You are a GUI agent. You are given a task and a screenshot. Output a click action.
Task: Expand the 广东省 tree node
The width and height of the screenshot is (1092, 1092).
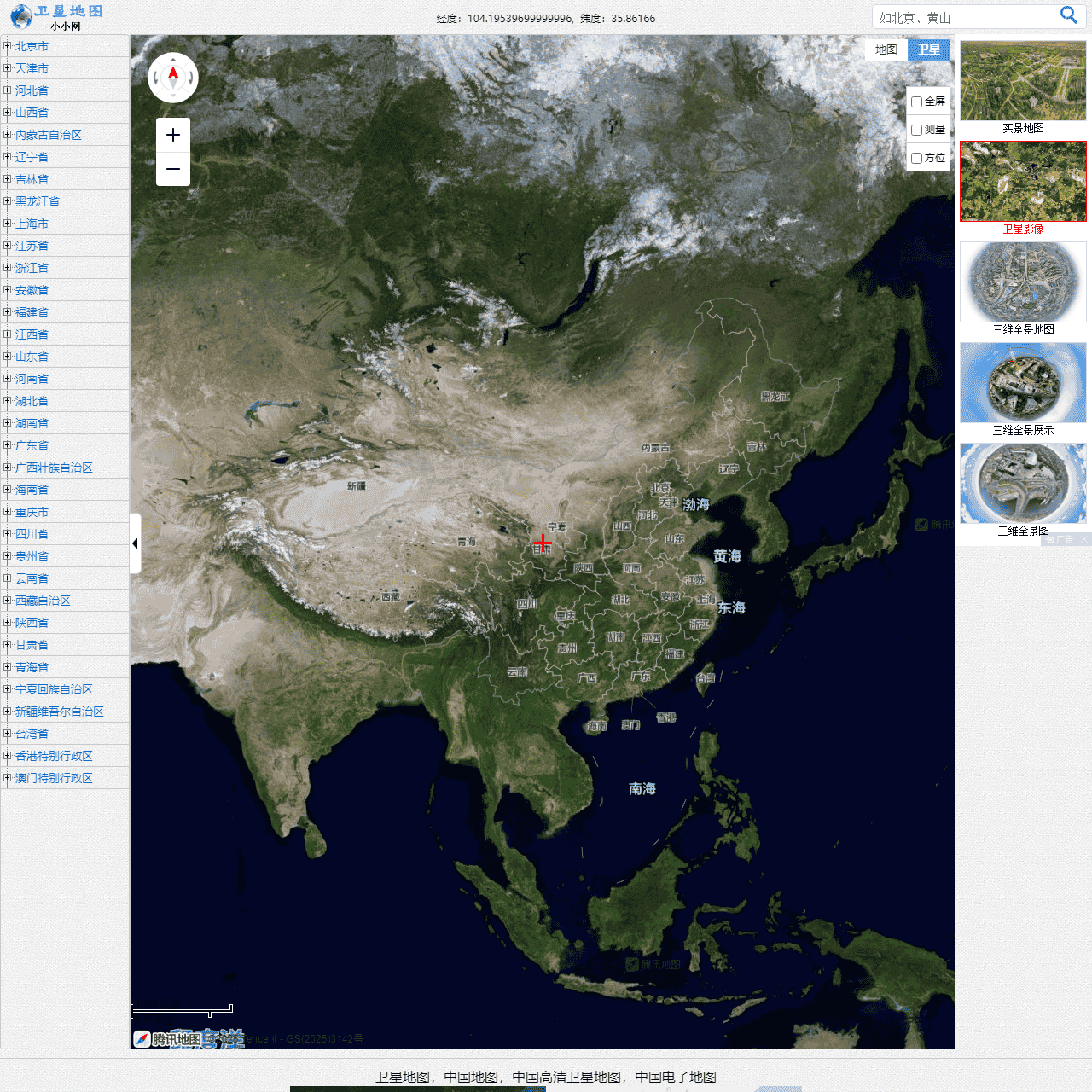(8, 445)
